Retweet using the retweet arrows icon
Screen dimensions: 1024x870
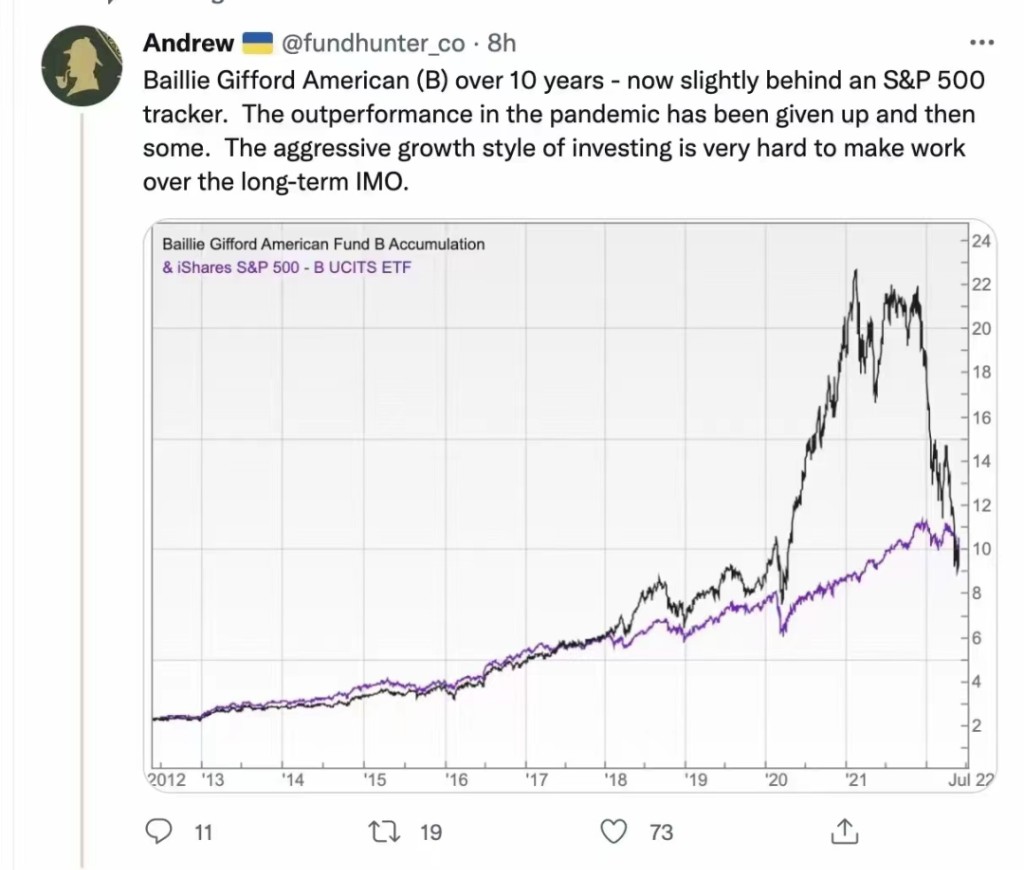point(381,831)
